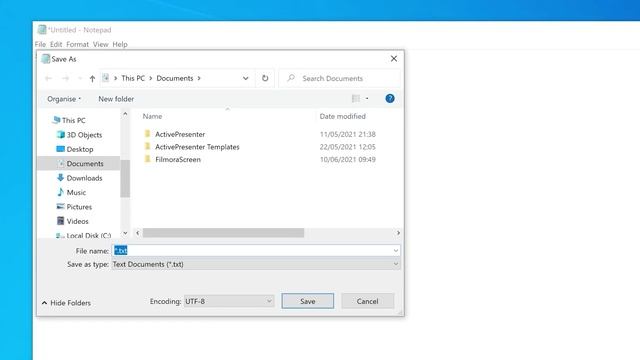Image resolution: width=640 pixels, height=360 pixels.
Task: Click the Save As dialog title icon
Action: tap(46, 59)
